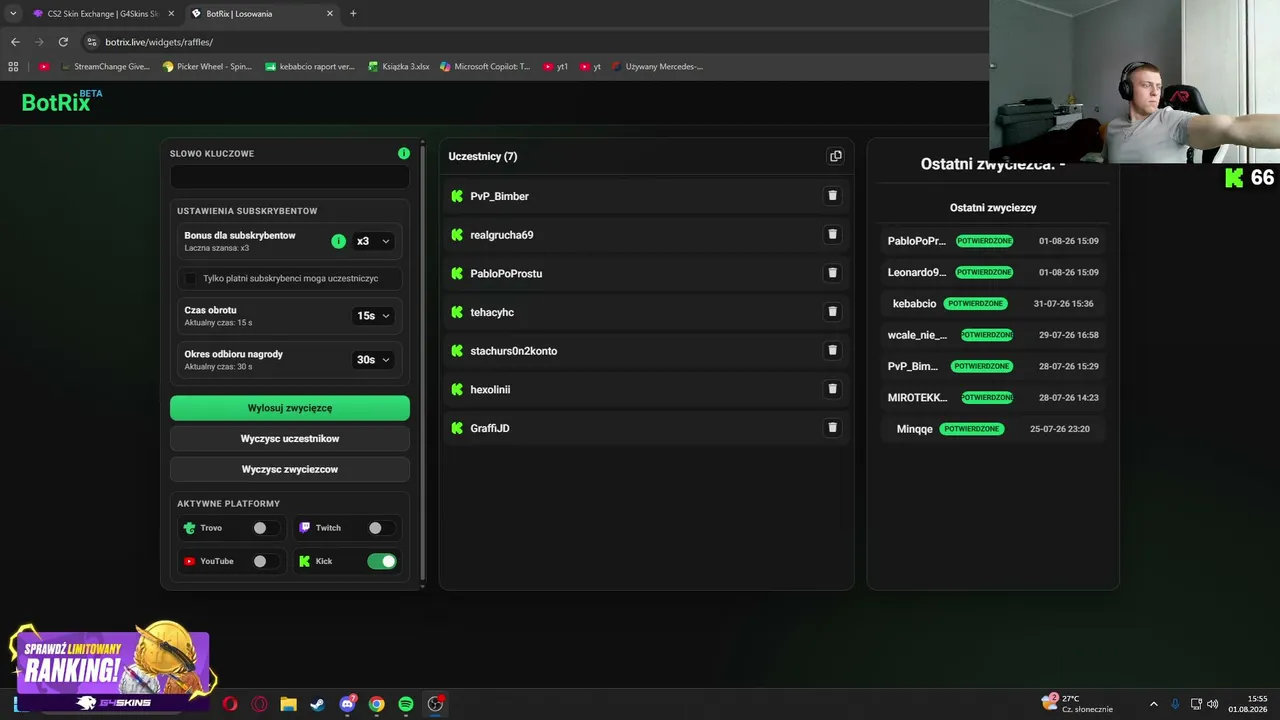This screenshot has height=720, width=1280.
Task: Open Discord from the taskbar
Action: pos(347,704)
